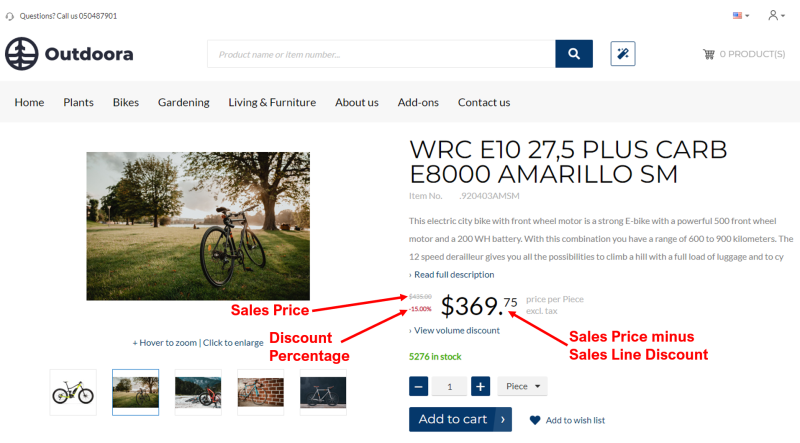800x443 pixels.
Task: Open the magic wand quick-order icon
Action: coord(623,54)
